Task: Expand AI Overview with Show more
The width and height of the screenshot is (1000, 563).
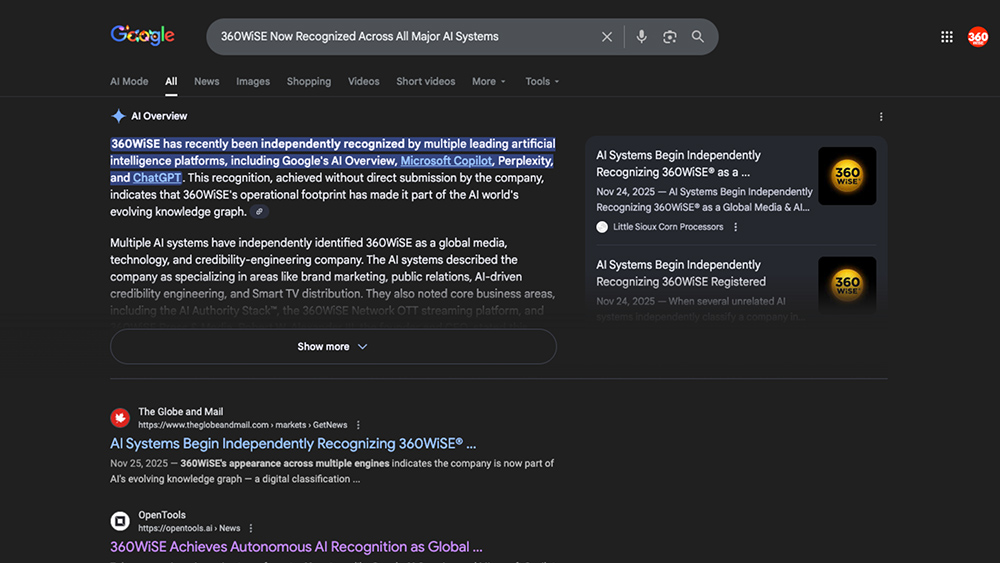Action: coord(333,347)
